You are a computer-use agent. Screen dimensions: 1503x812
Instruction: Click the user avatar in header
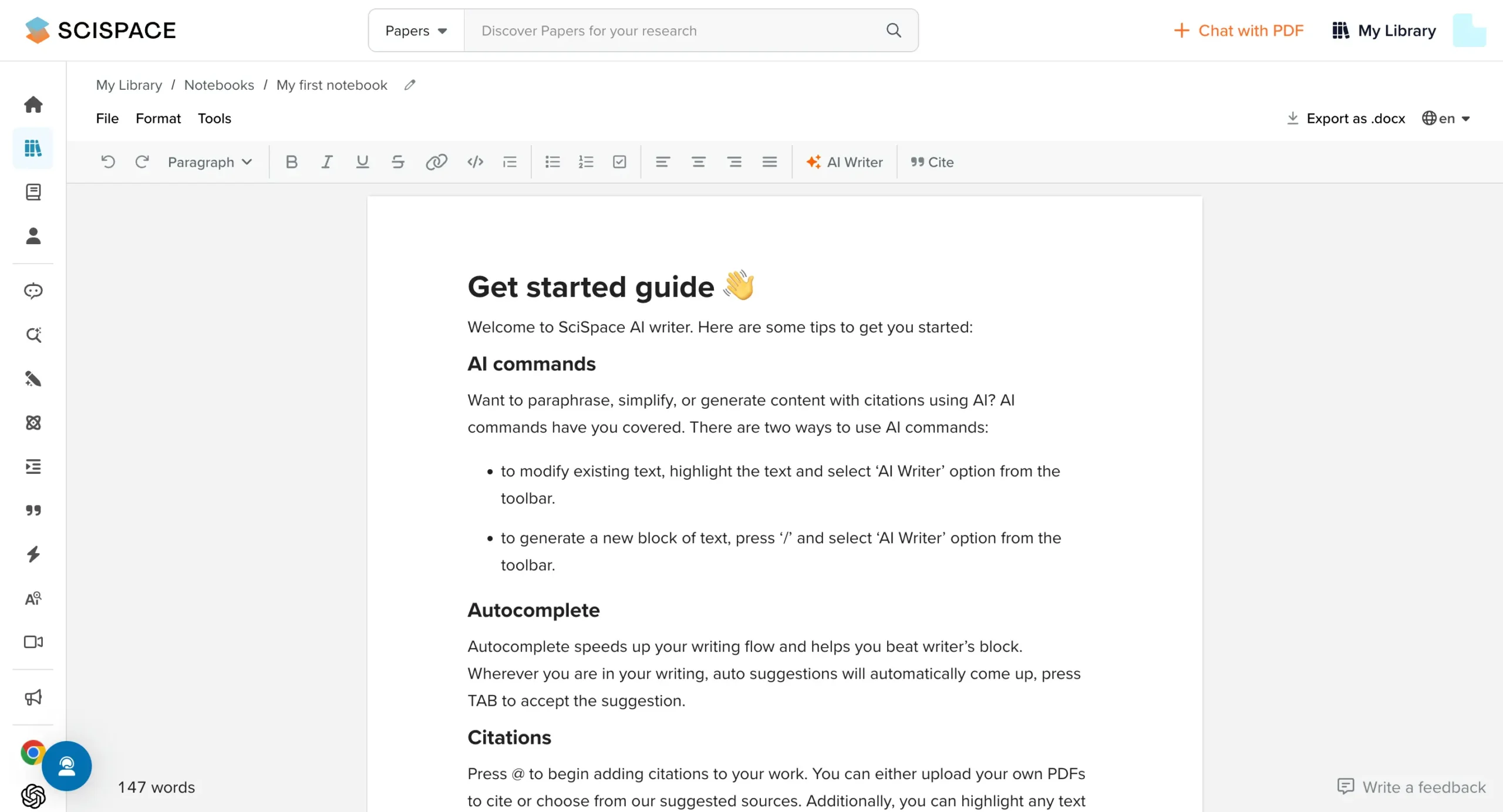(x=1470, y=30)
